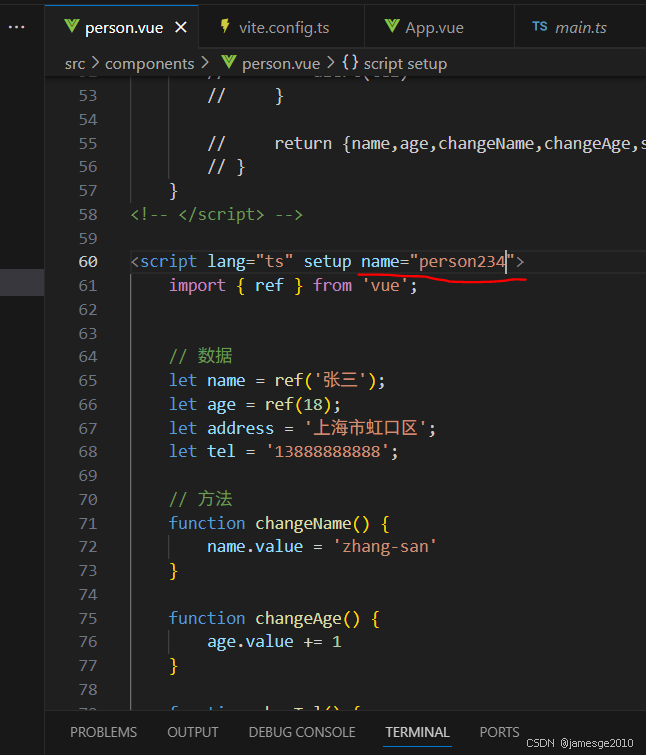
Task: Click line number 71 in the gutter
Action: tap(88, 524)
